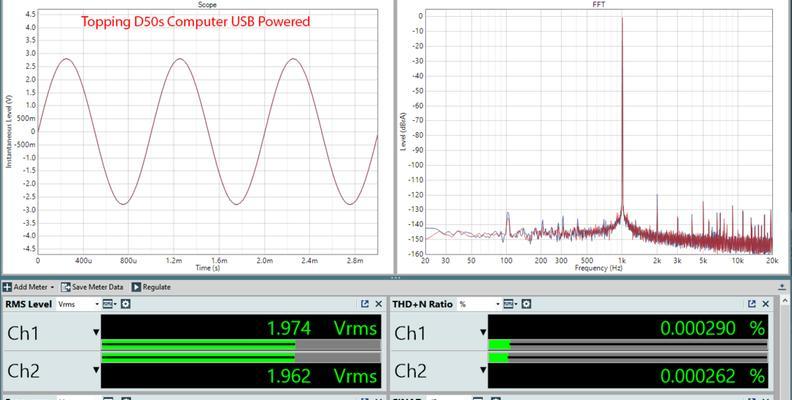Select the 0.000290 % Ch1 reading

tap(713, 329)
